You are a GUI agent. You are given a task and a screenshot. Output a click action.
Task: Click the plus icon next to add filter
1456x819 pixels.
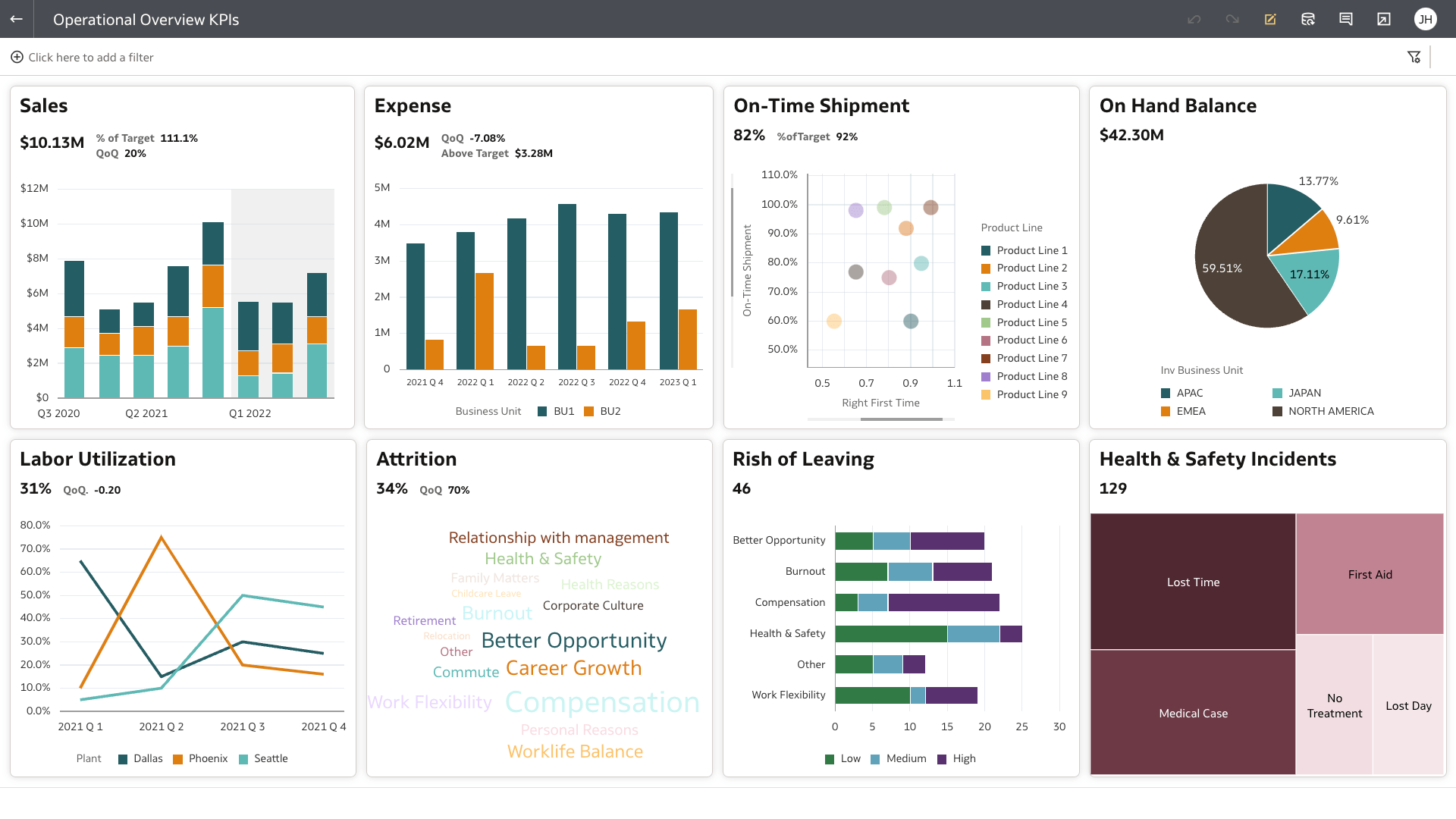coord(17,57)
